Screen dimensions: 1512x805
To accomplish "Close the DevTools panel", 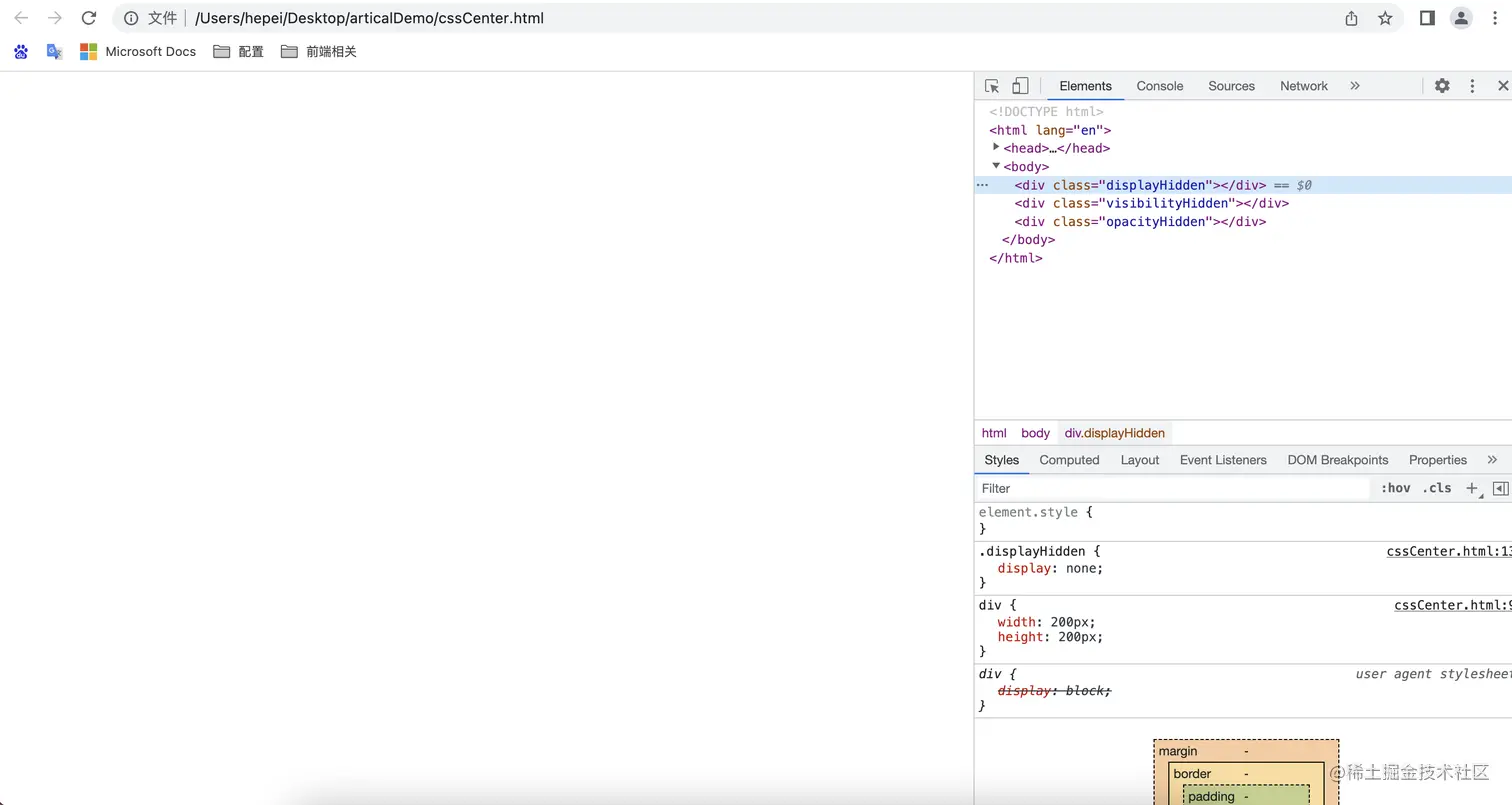I will point(1502,86).
